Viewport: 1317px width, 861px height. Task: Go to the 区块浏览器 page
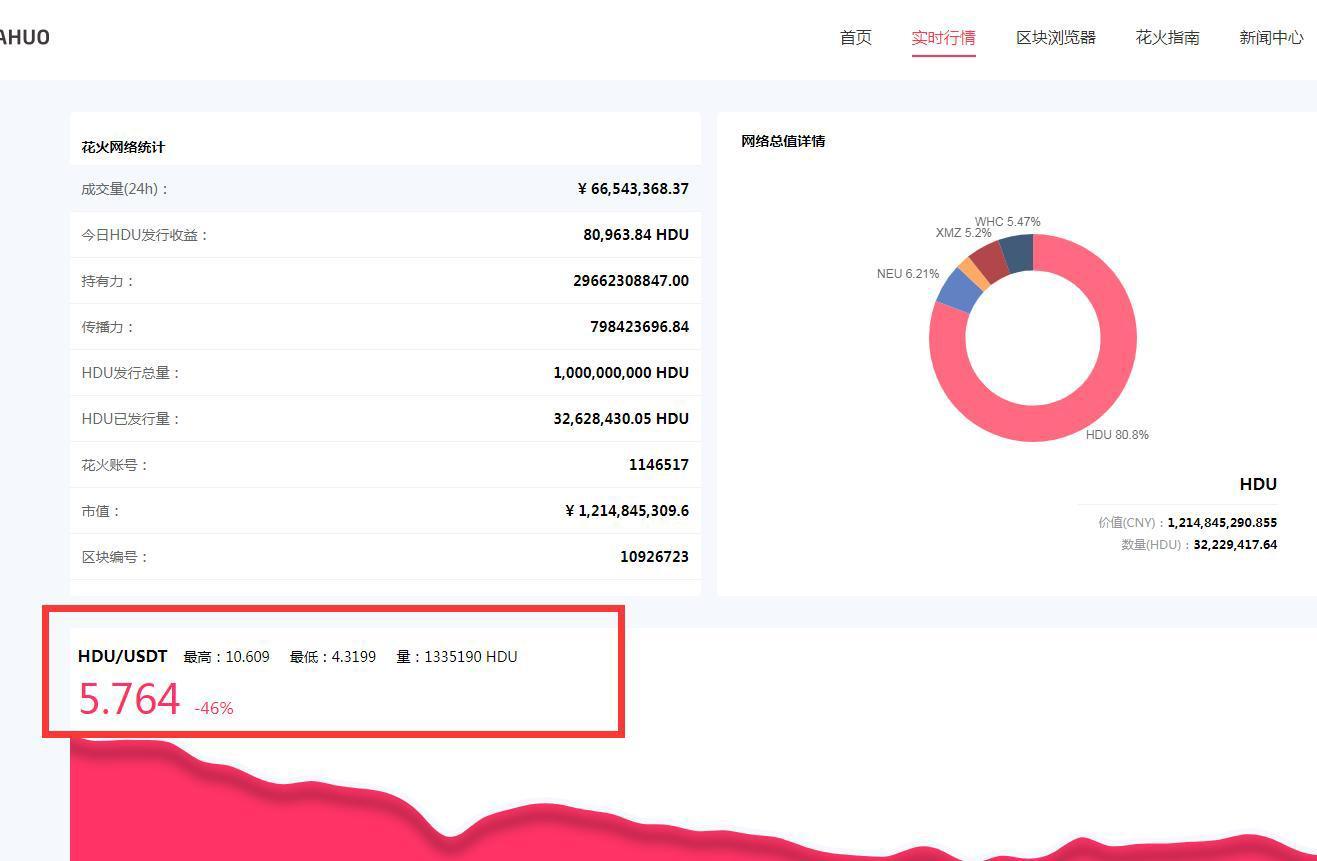(1055, 38)
